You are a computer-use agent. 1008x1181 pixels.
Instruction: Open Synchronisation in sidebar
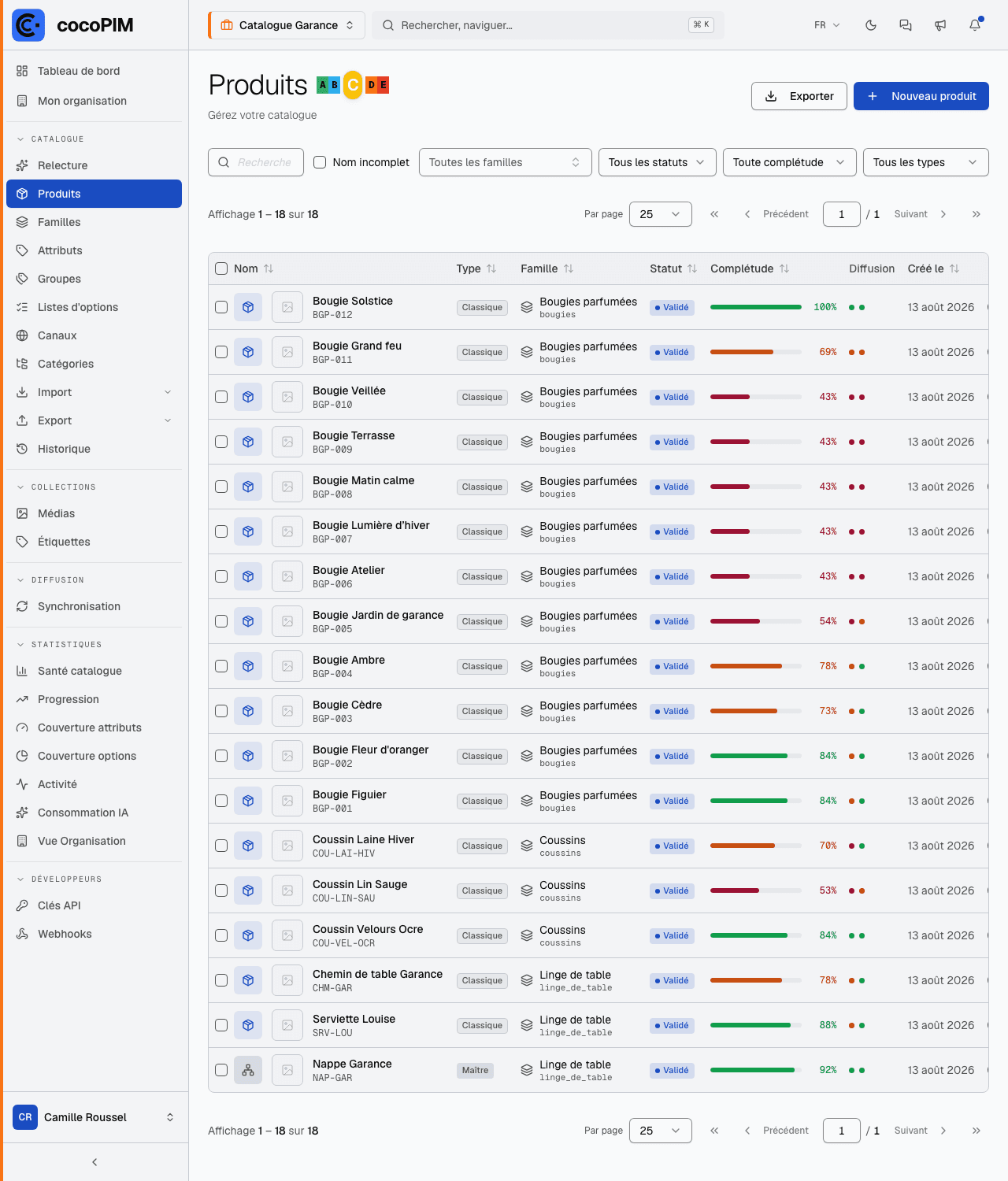(94, 606)
